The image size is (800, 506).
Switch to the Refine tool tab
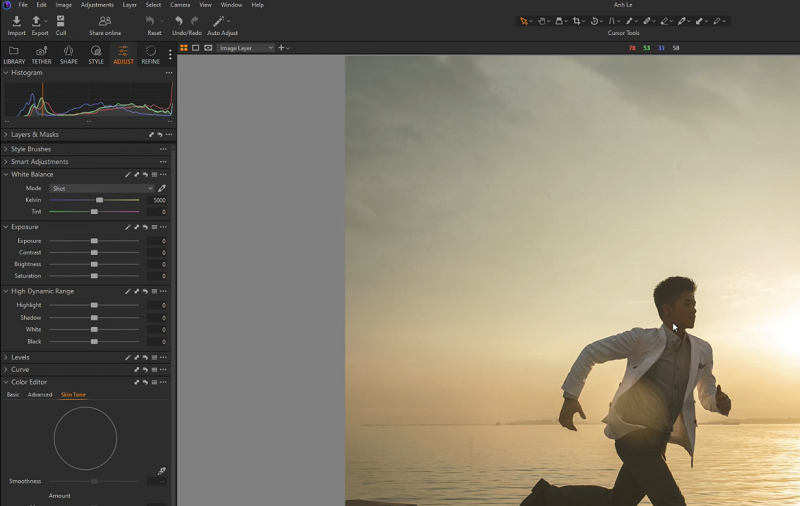coord(151,55)
